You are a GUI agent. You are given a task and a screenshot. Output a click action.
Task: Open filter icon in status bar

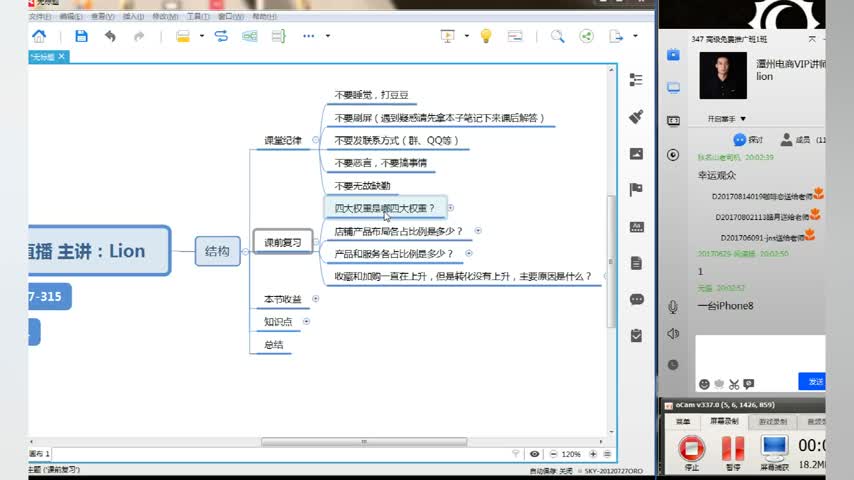click(516, 453)
